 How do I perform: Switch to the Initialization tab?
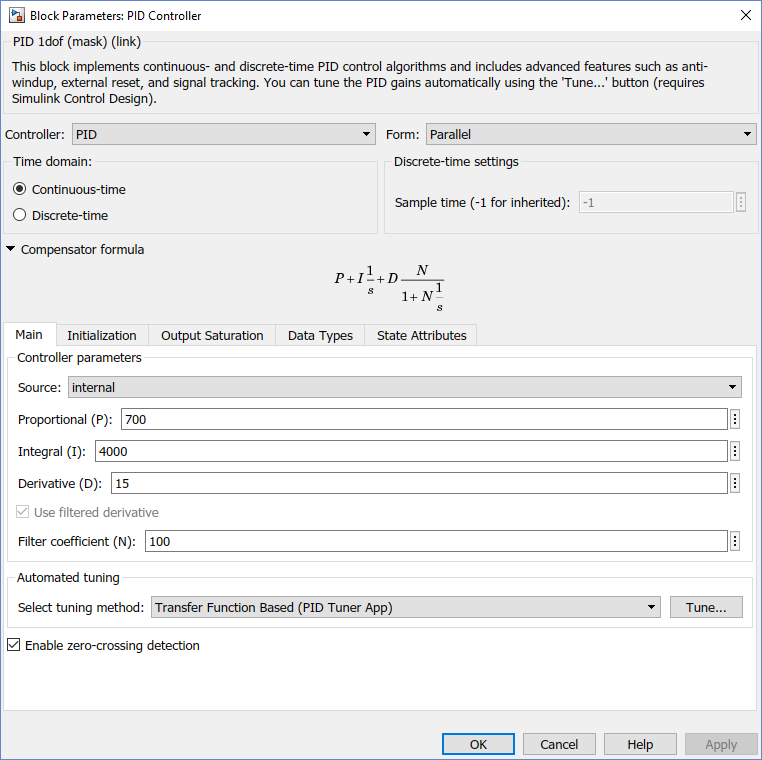pyautogui.click(x=102, y=335)
